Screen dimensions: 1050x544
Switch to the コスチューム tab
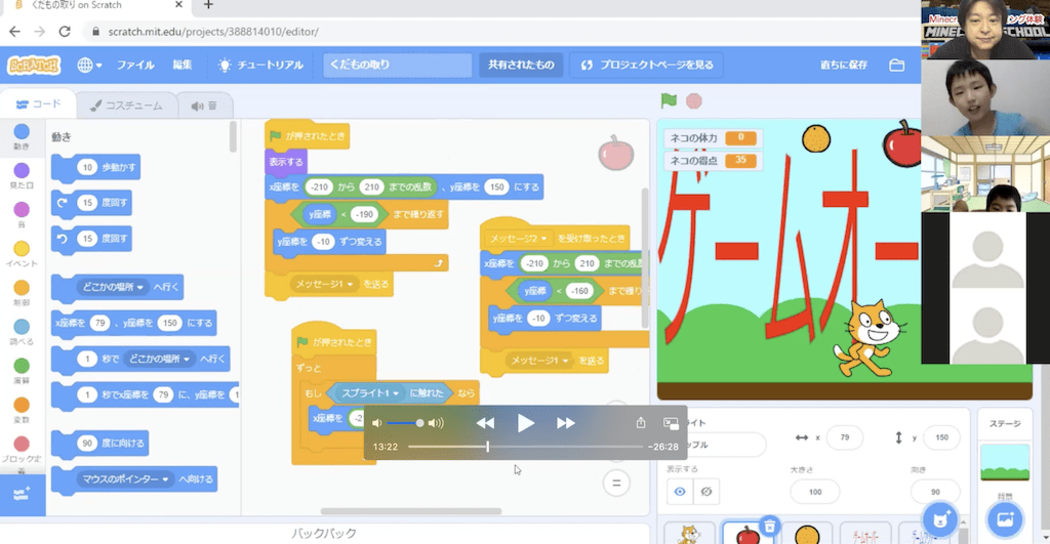128,105
